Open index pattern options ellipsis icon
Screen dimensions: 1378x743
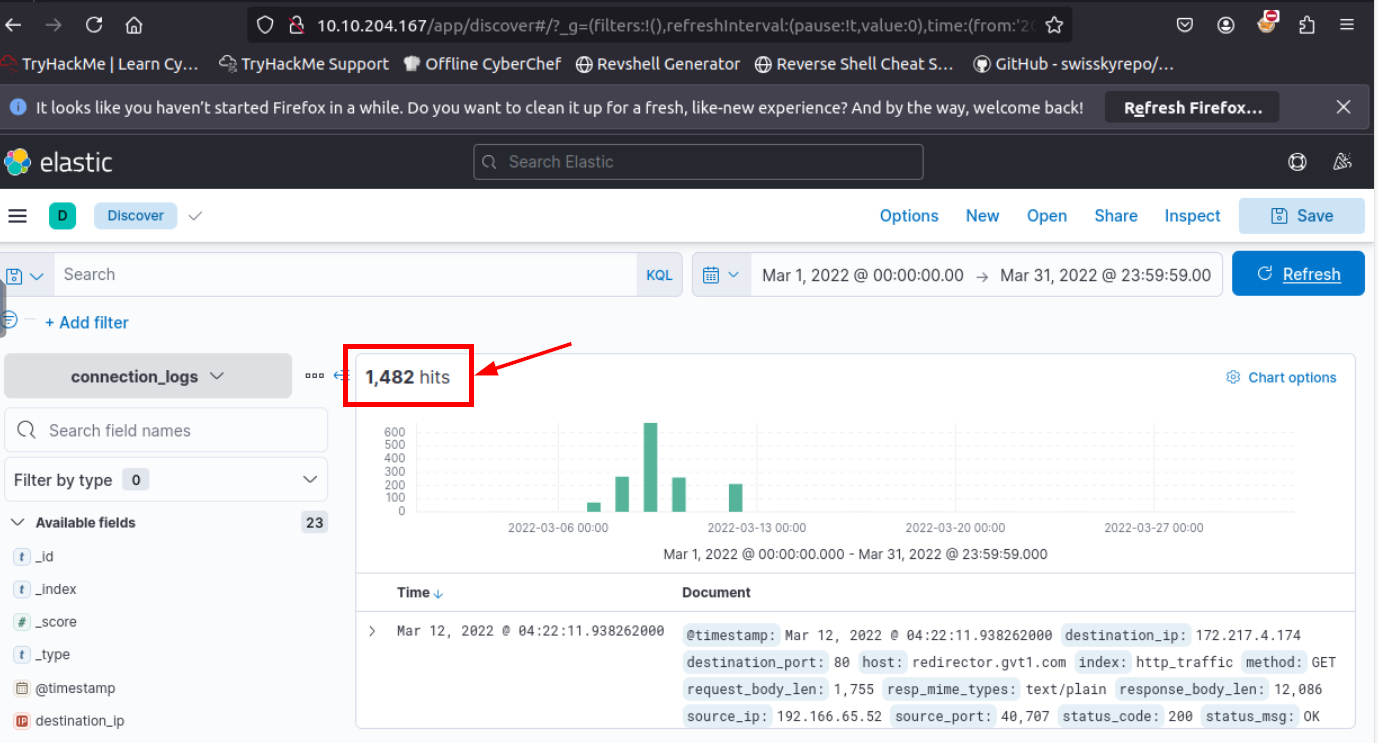(314, 376)
